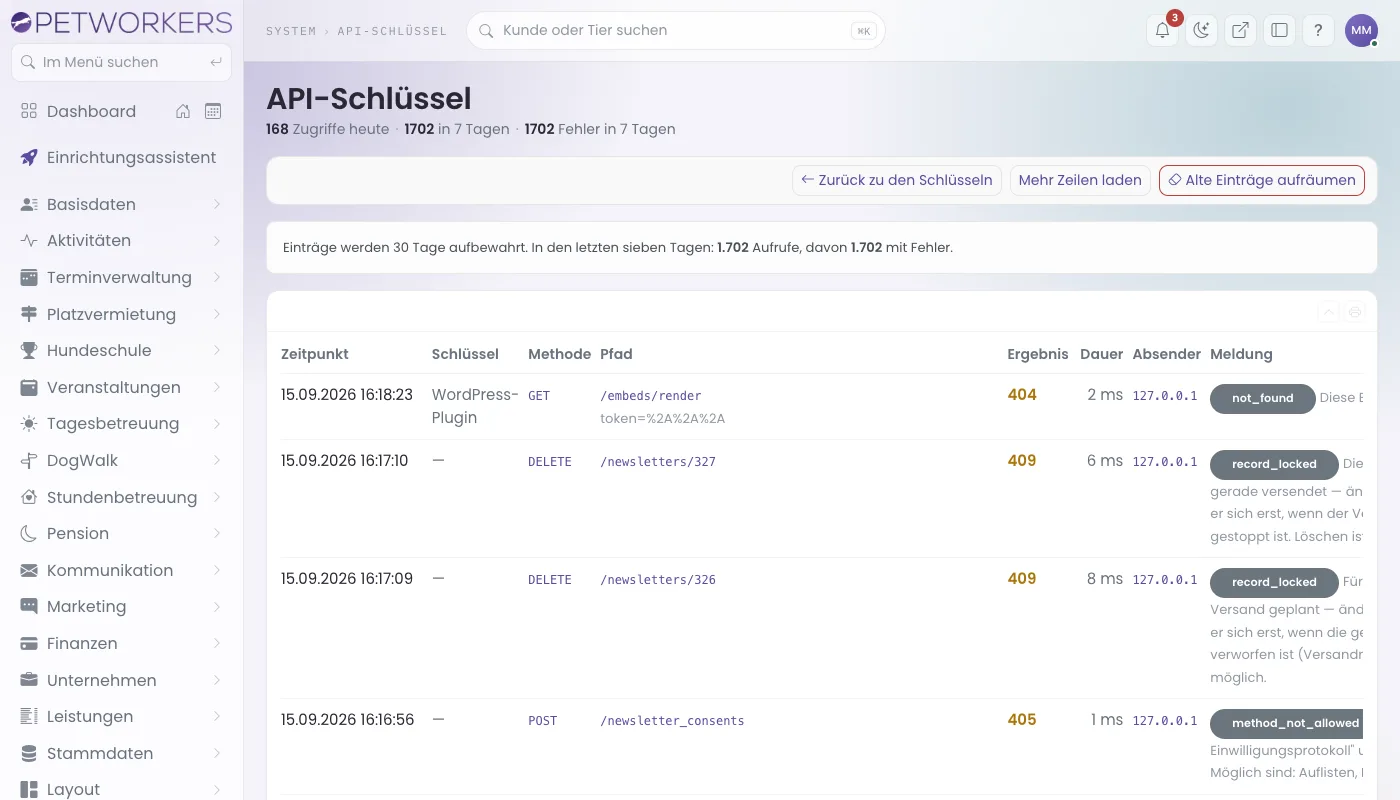This screenshot has height=800, width=1400.
Task: Click the open-in-new-window icon
Action: (1240, 30)
